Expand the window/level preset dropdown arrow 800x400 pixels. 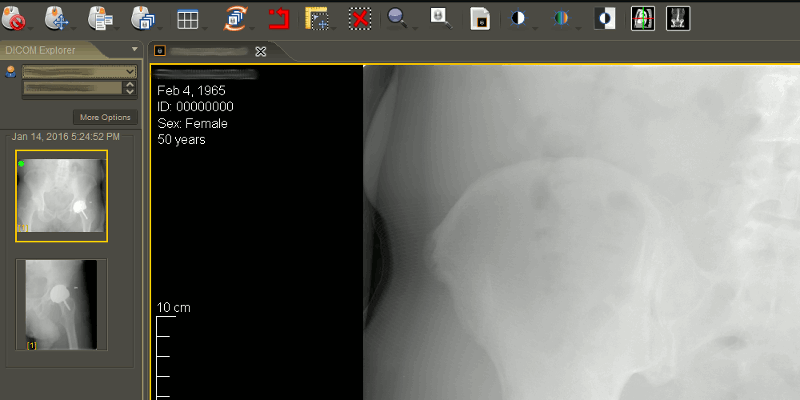[535, 28]
